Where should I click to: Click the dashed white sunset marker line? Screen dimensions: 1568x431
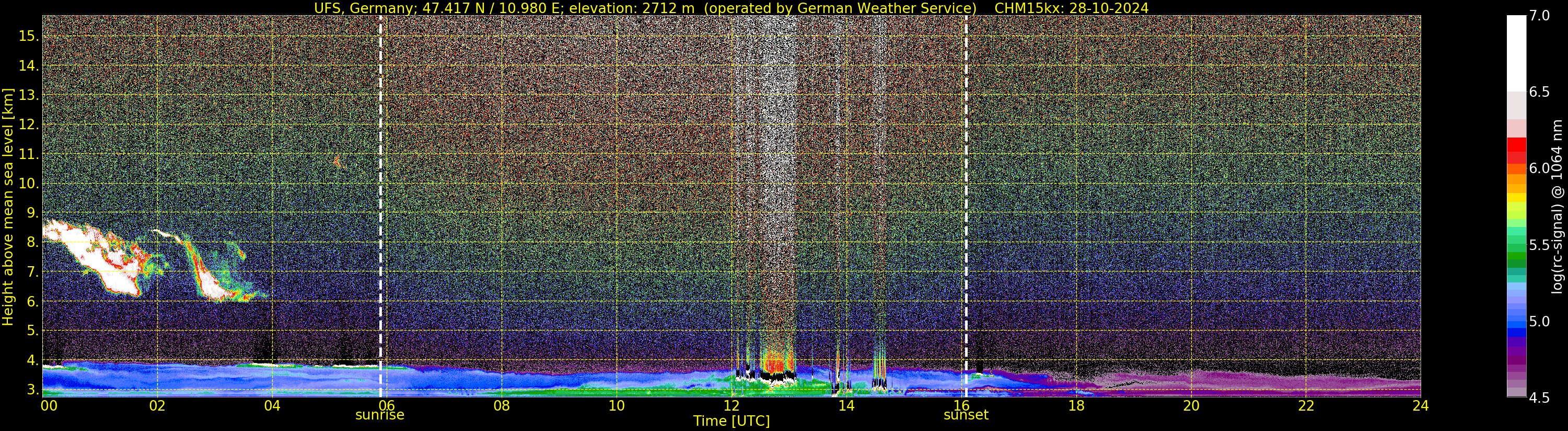pyautogui.click(x=966, y=206)
